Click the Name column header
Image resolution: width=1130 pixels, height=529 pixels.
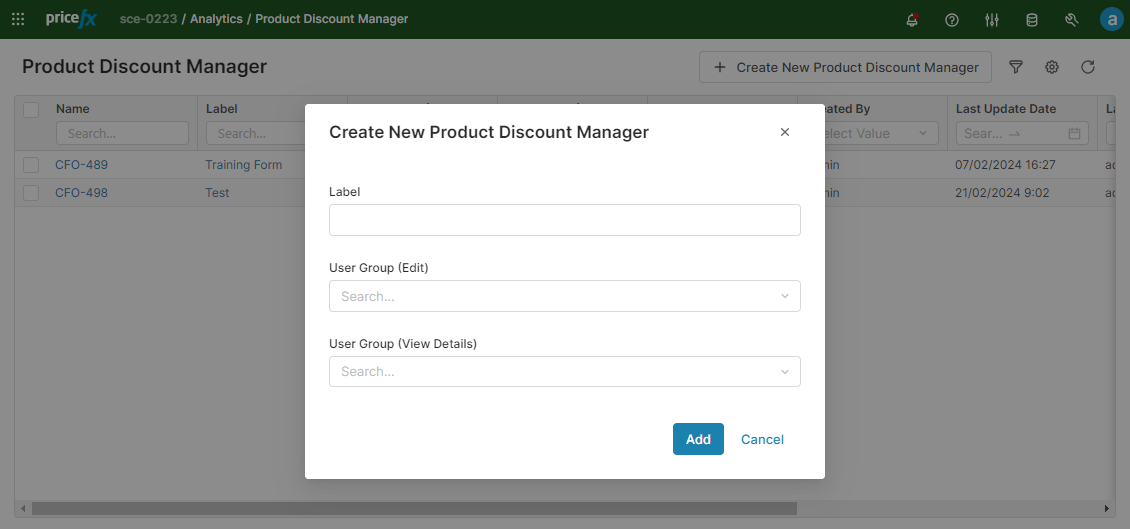pyautogui.click(x=73, y=109)
